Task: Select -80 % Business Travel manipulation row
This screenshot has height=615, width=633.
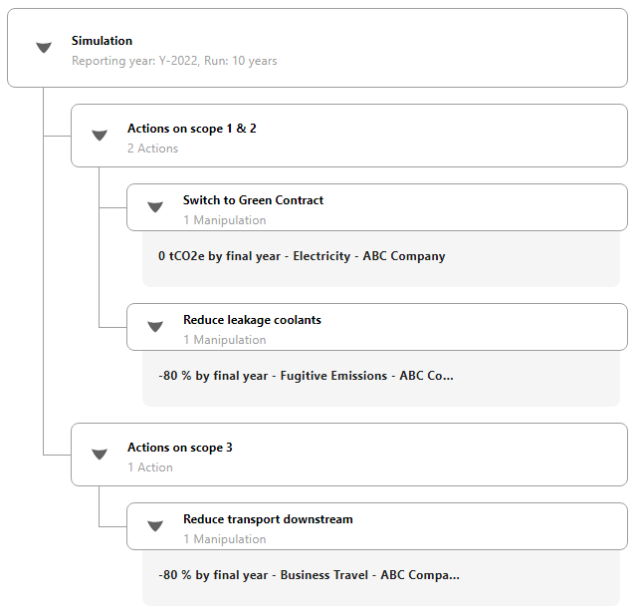Action: [381, 577]
